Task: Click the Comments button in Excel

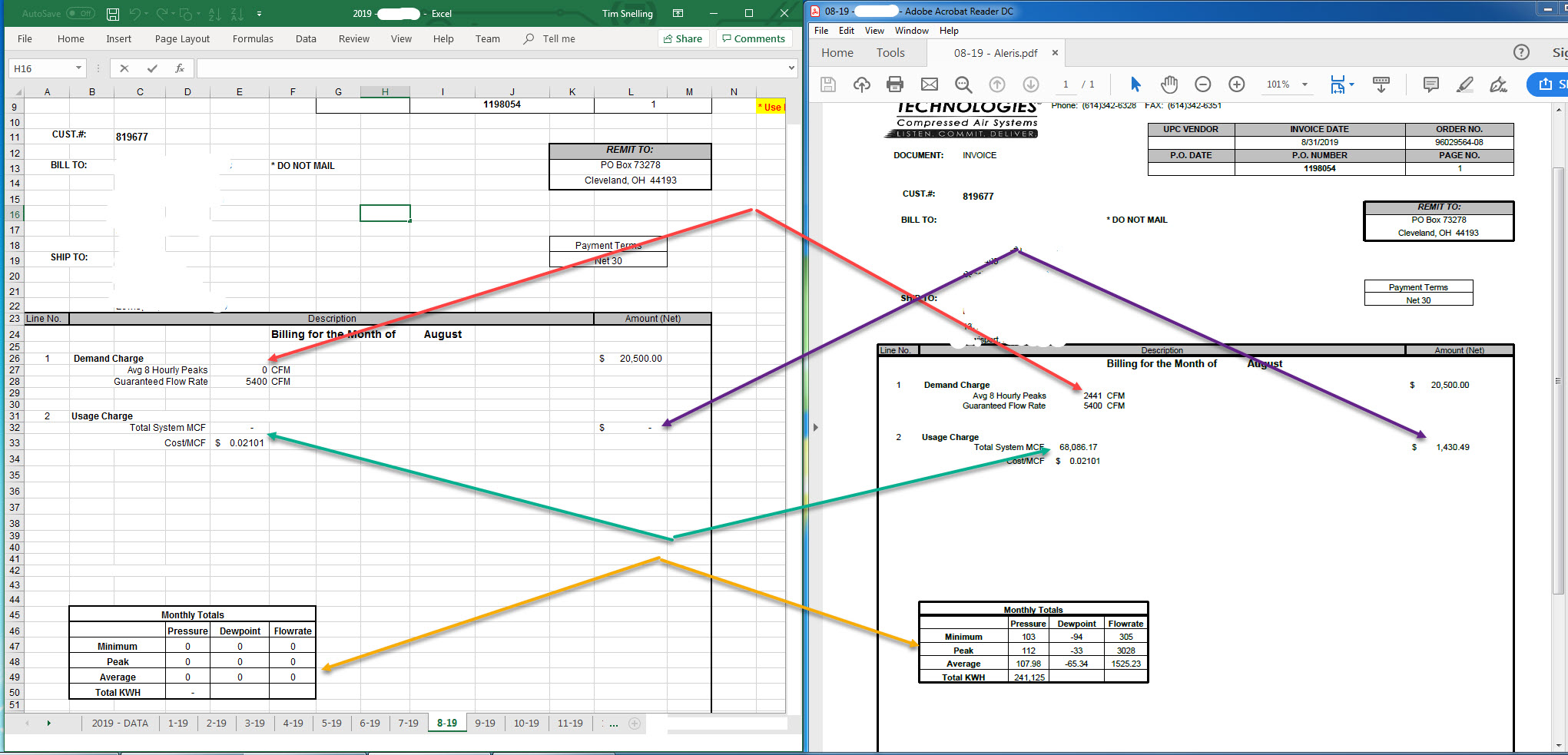Action: (x=754, y=38)
